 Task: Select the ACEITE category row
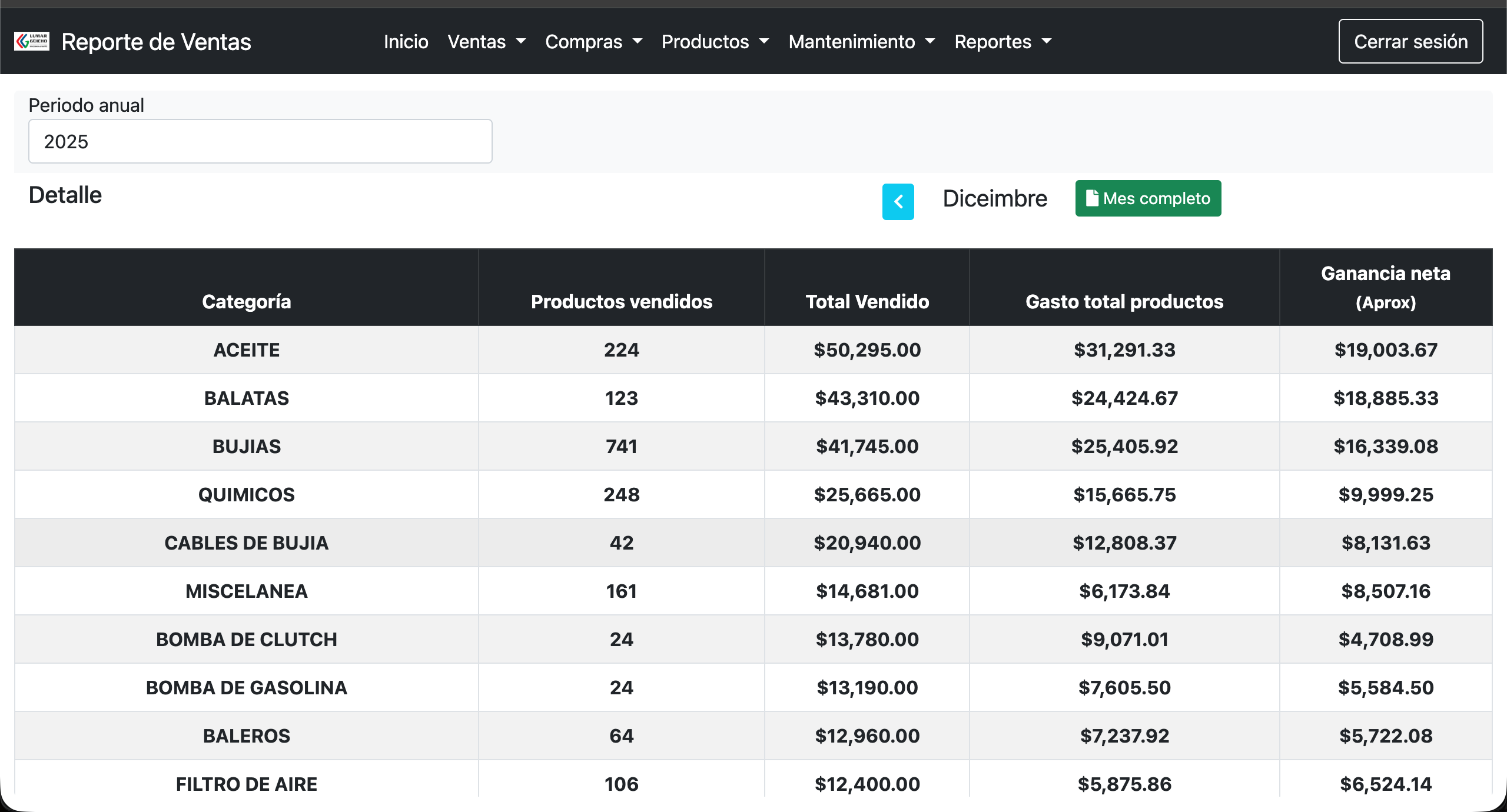[246, 350]
